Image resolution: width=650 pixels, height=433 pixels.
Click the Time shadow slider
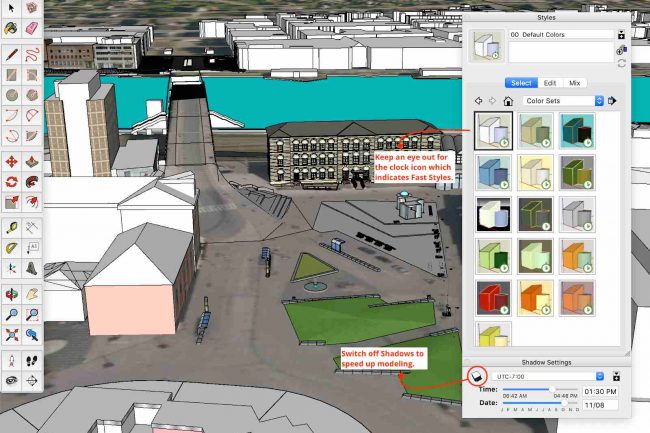[x=552, y=389]
